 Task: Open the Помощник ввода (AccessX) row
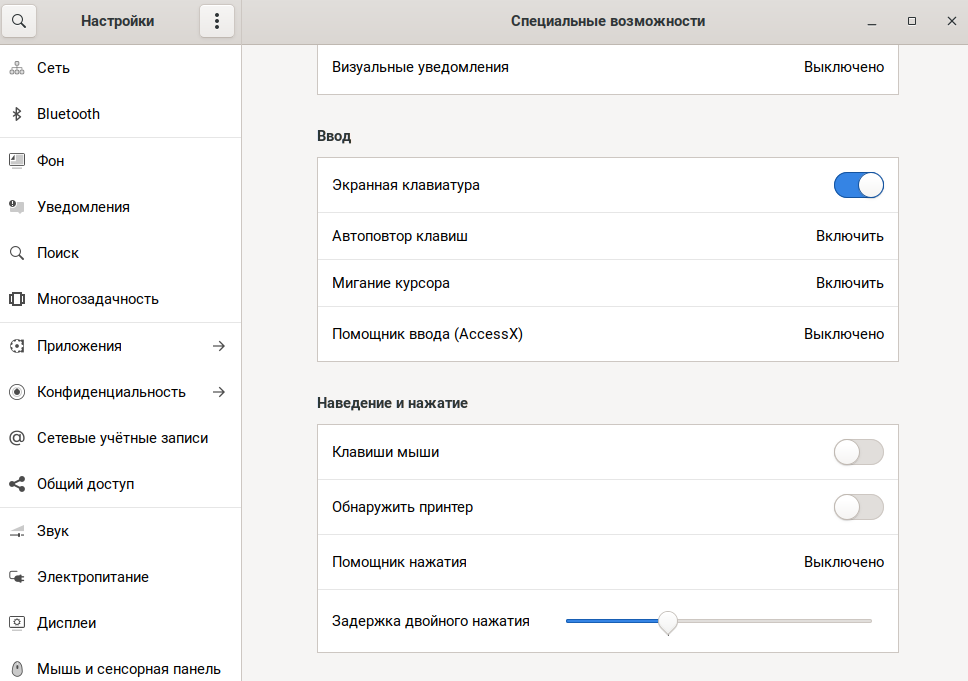(x=607, y=334)
